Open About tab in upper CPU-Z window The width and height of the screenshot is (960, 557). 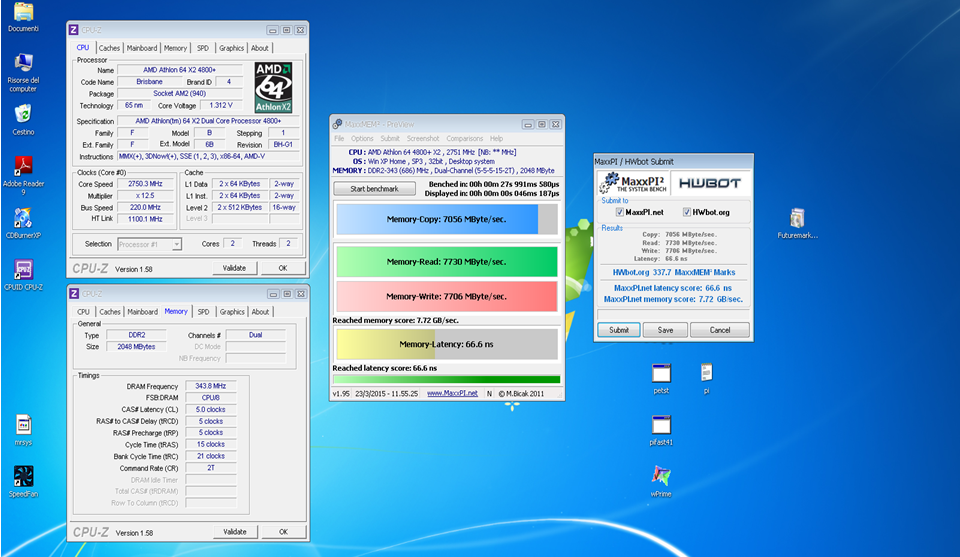(x=260, y=48)
